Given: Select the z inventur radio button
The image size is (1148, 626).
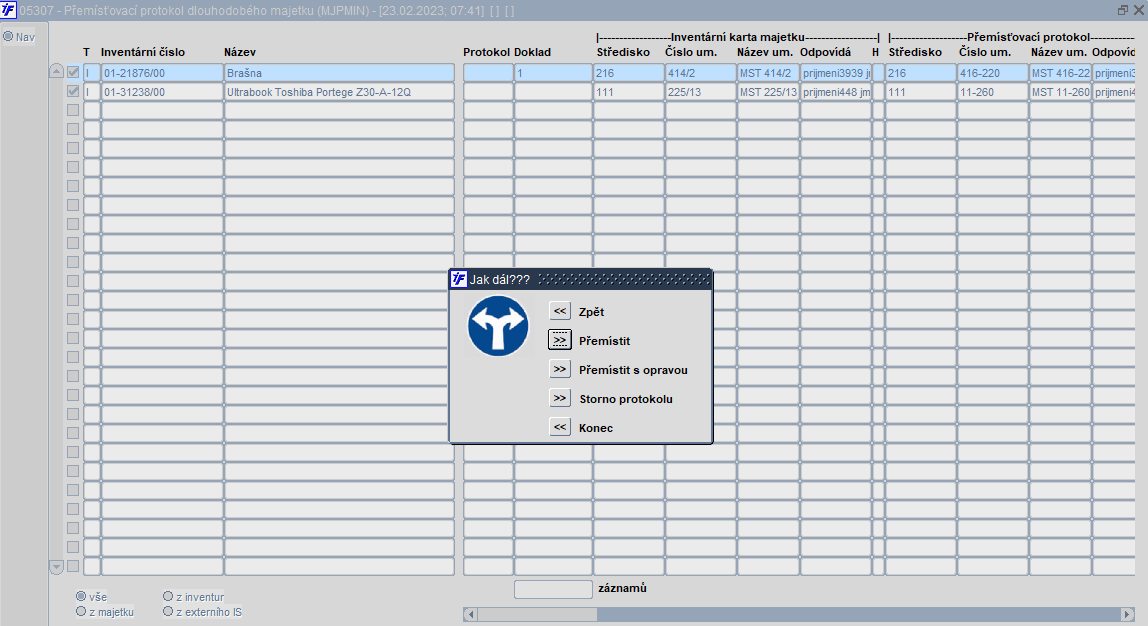Looking at the screenshot, I should 168,596.
